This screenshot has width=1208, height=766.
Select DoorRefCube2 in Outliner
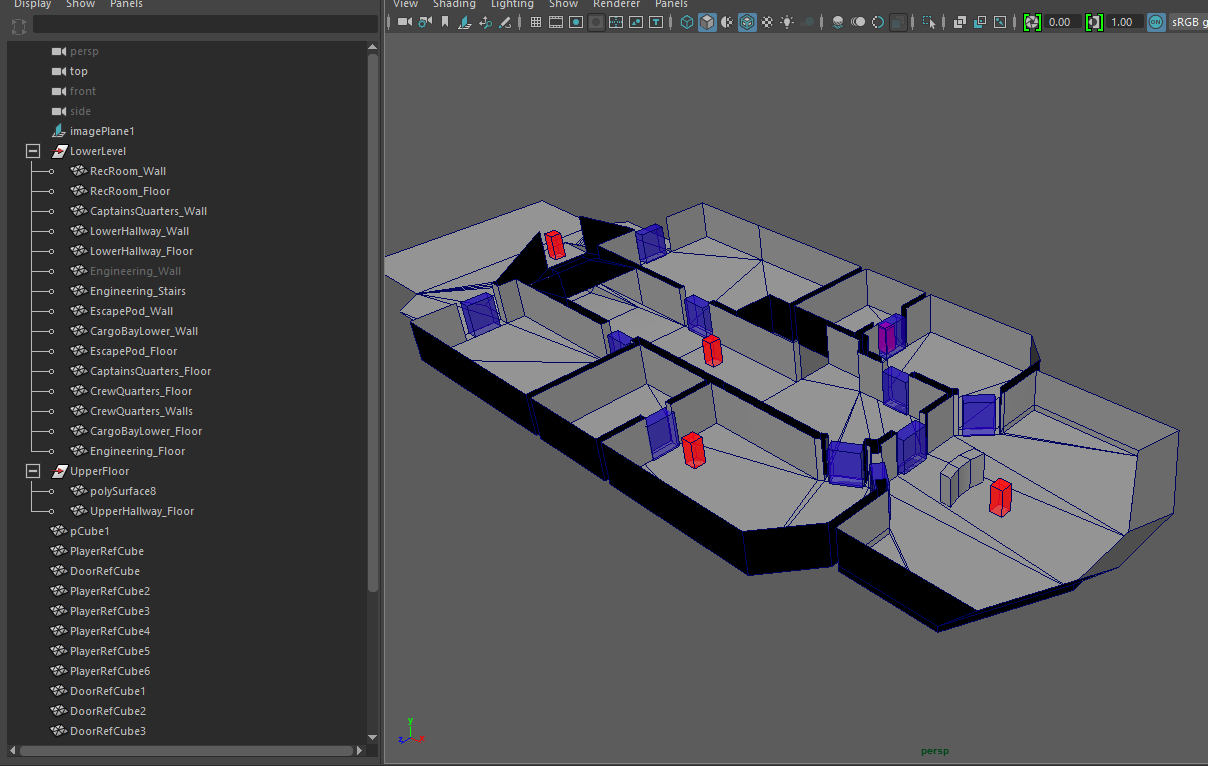click(108, 711)
